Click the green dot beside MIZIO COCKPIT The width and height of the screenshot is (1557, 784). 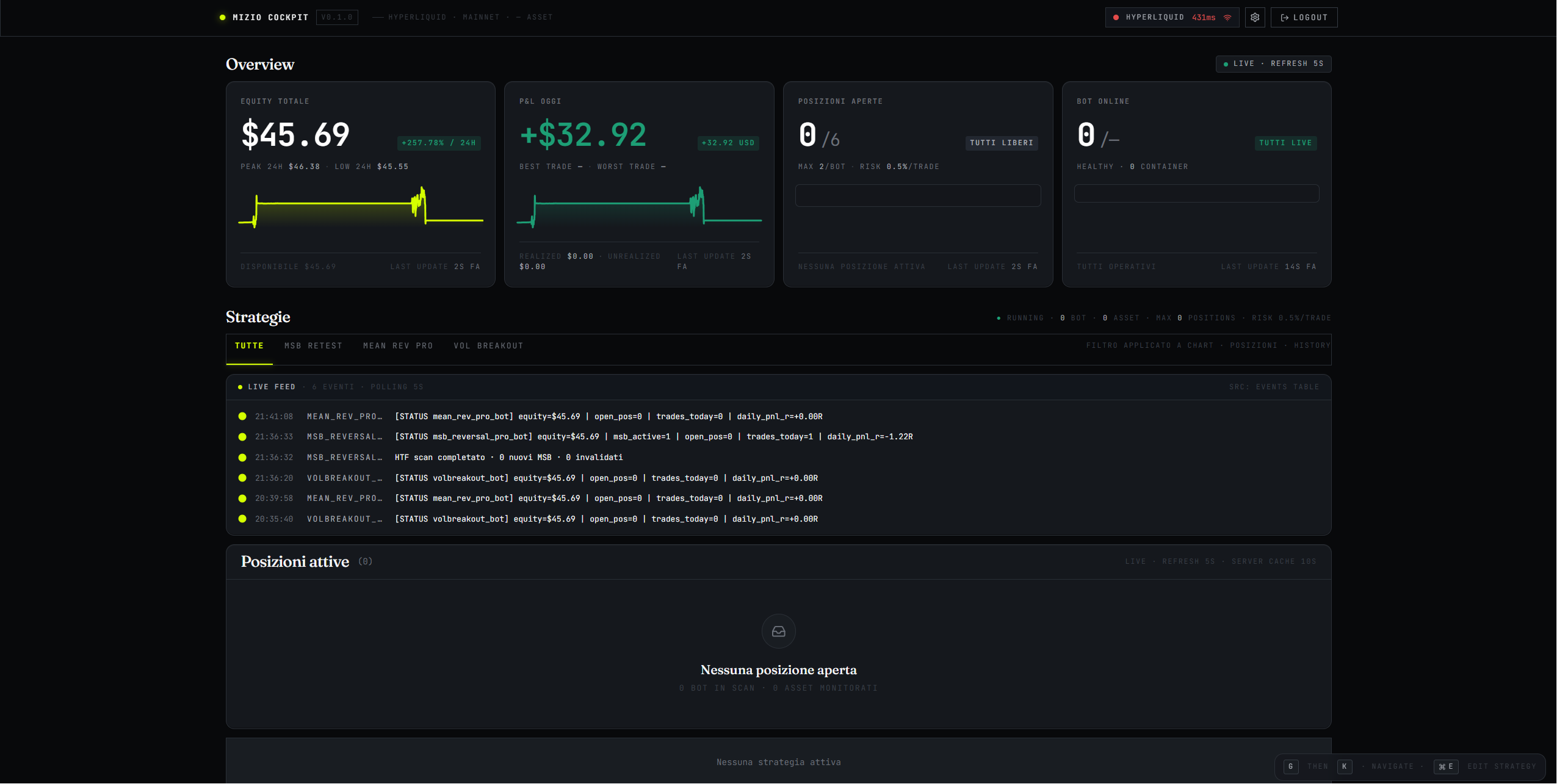point(223,18)
